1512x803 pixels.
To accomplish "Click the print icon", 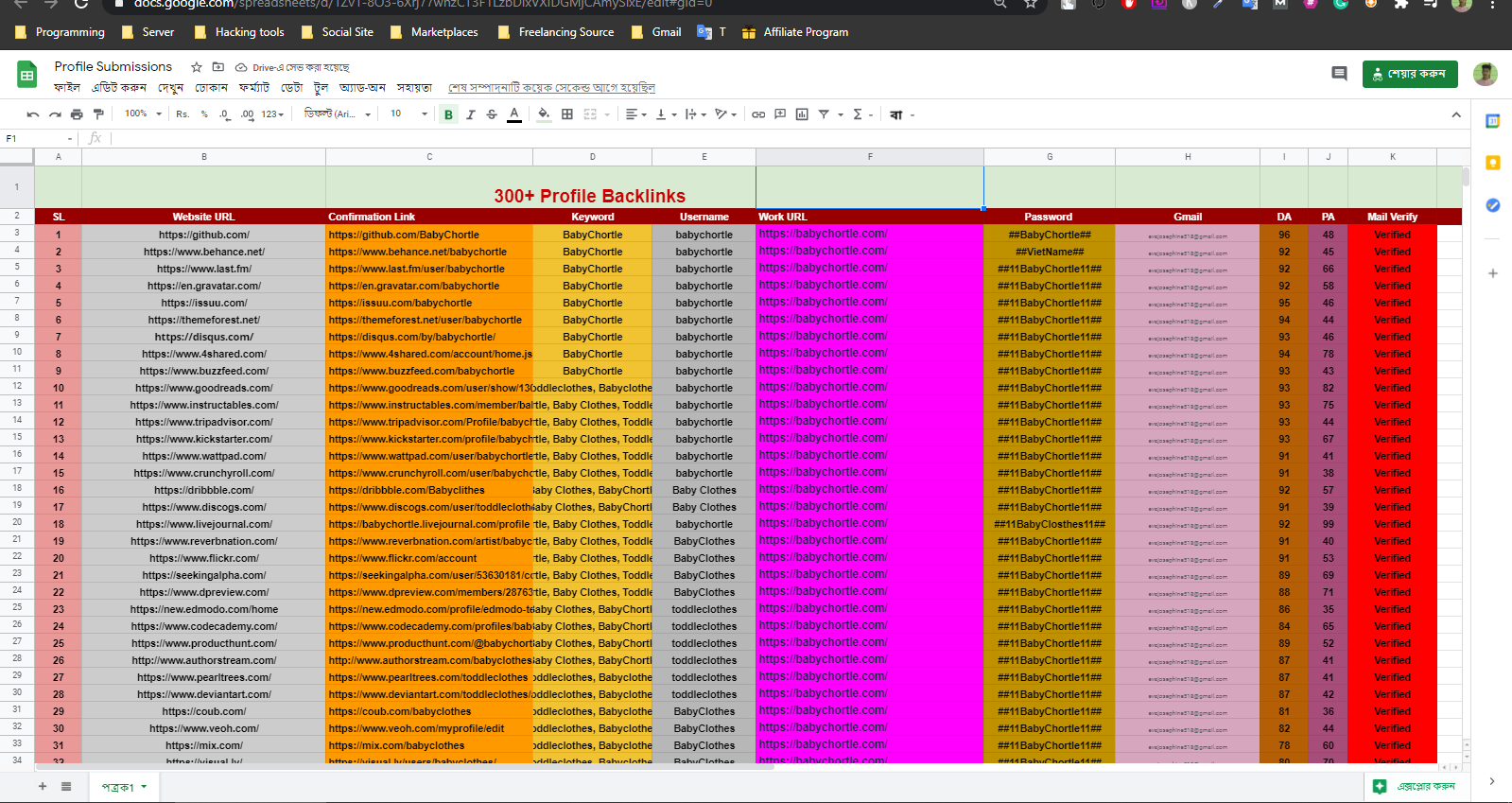I will pyautogui.click(x=77, y=114).
